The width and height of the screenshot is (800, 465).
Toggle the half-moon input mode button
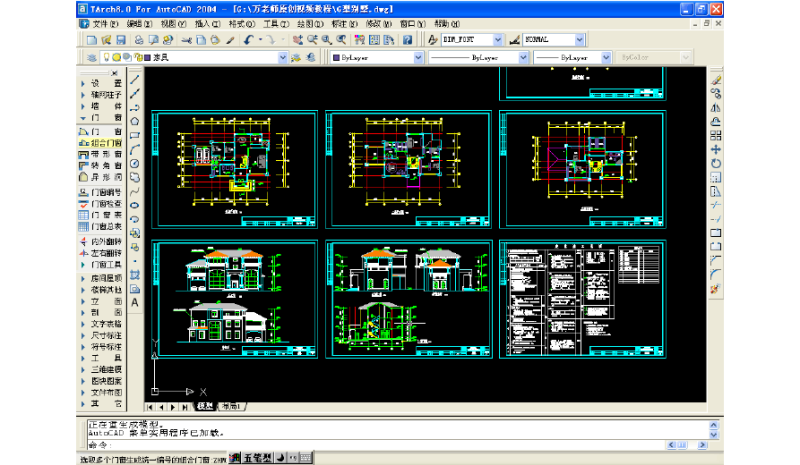click(280, 458)
